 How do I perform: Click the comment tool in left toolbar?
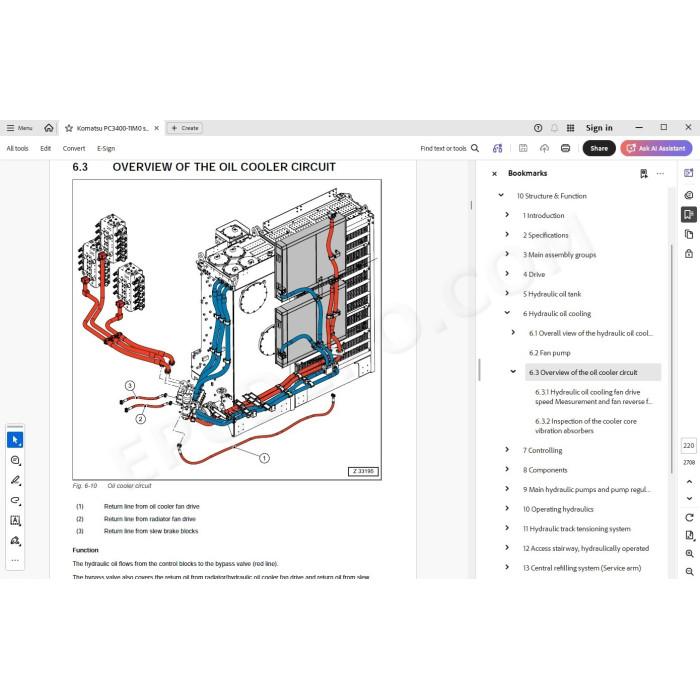(x=15, y=460)
